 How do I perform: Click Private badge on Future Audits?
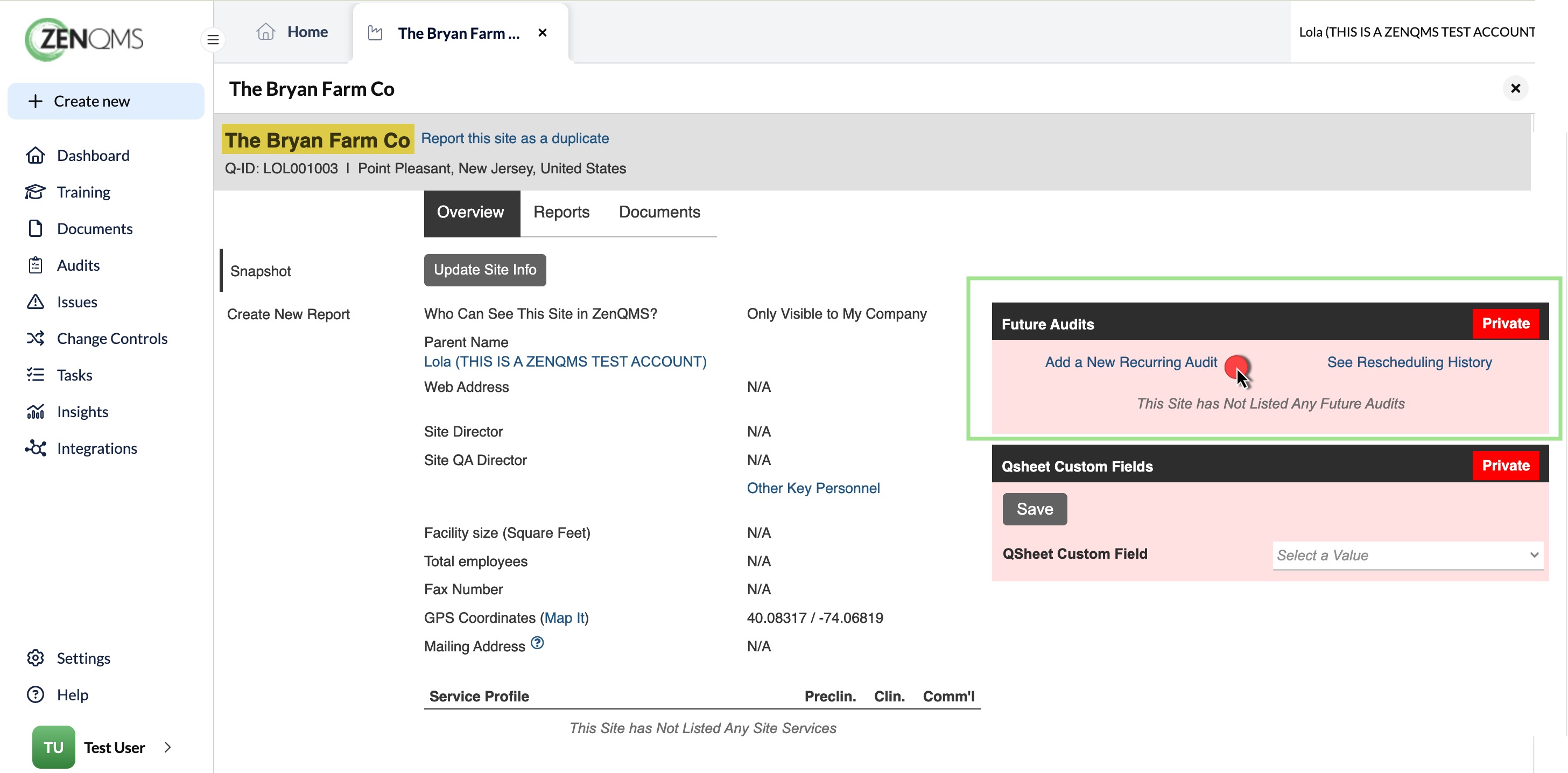[x=1506, y=323]
